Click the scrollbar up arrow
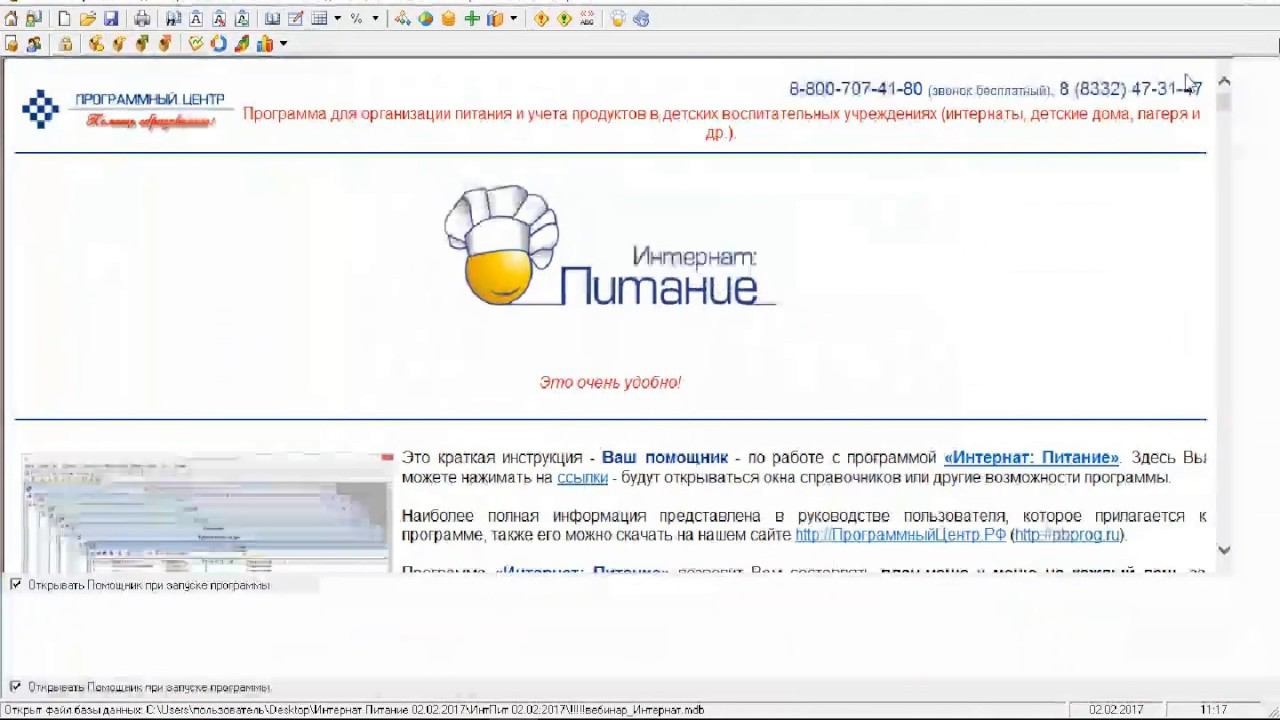Image resolution: width=1280 pixels, height=720 pixels. click(x=1224, y=81)
